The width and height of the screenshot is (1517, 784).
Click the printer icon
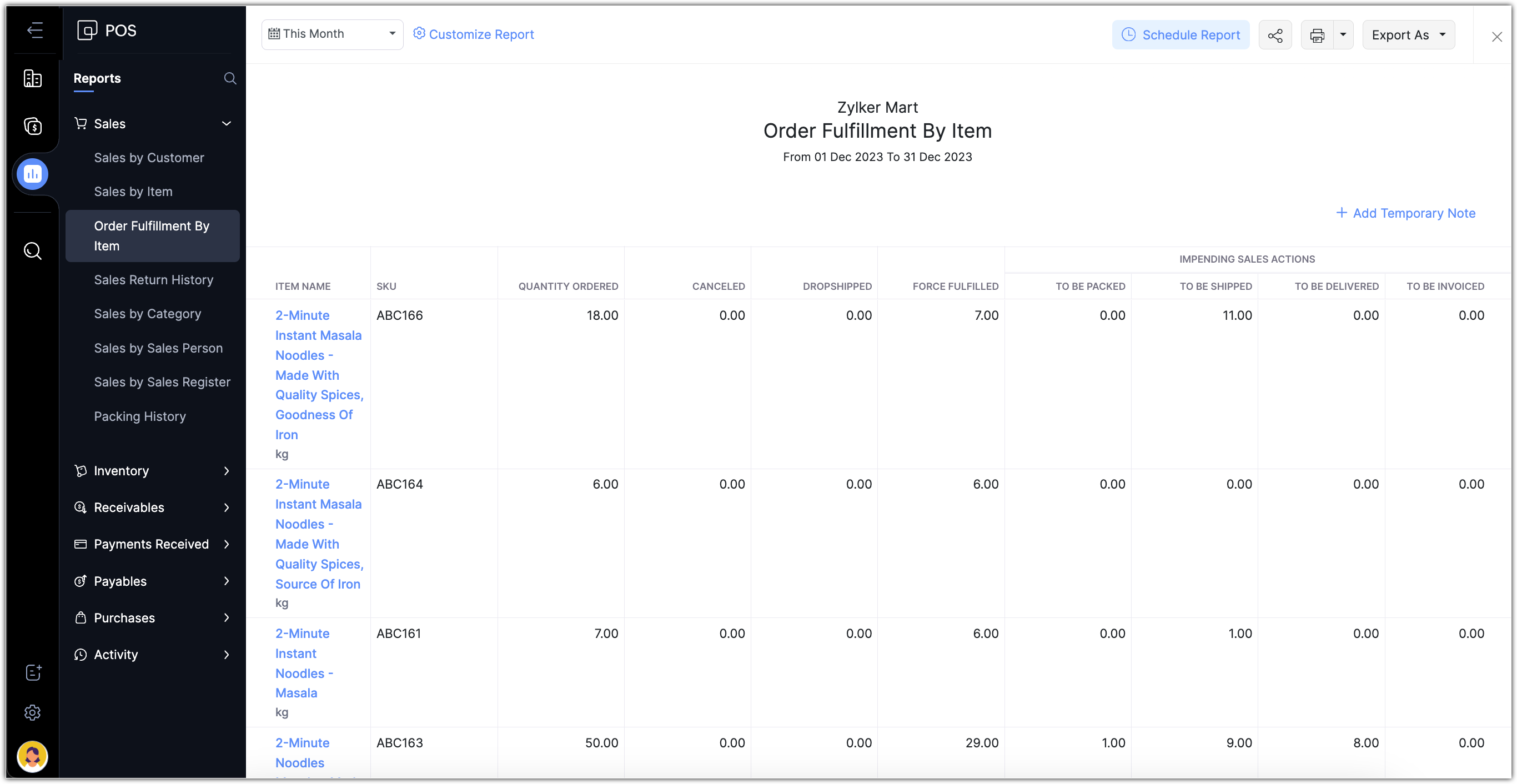1317,36
